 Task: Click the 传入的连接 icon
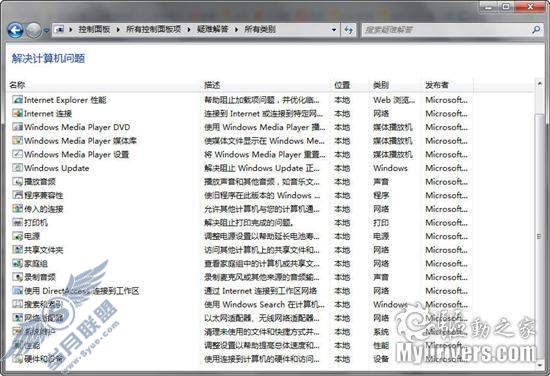click(17, 209)
